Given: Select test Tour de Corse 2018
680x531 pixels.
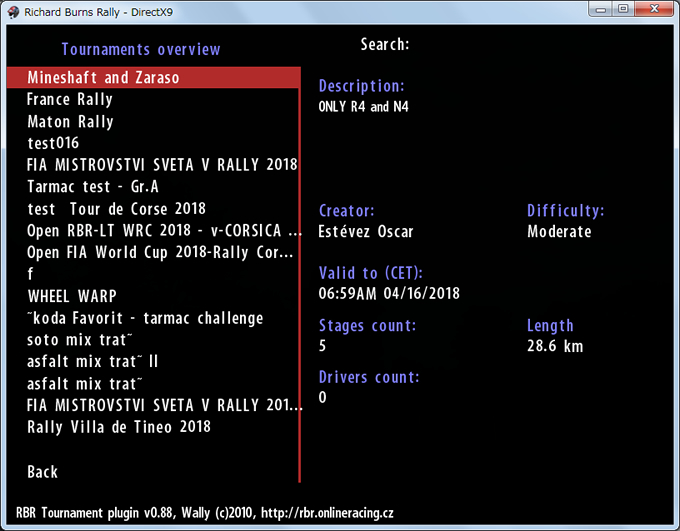Looking at the screenshot, I should 116,209.
